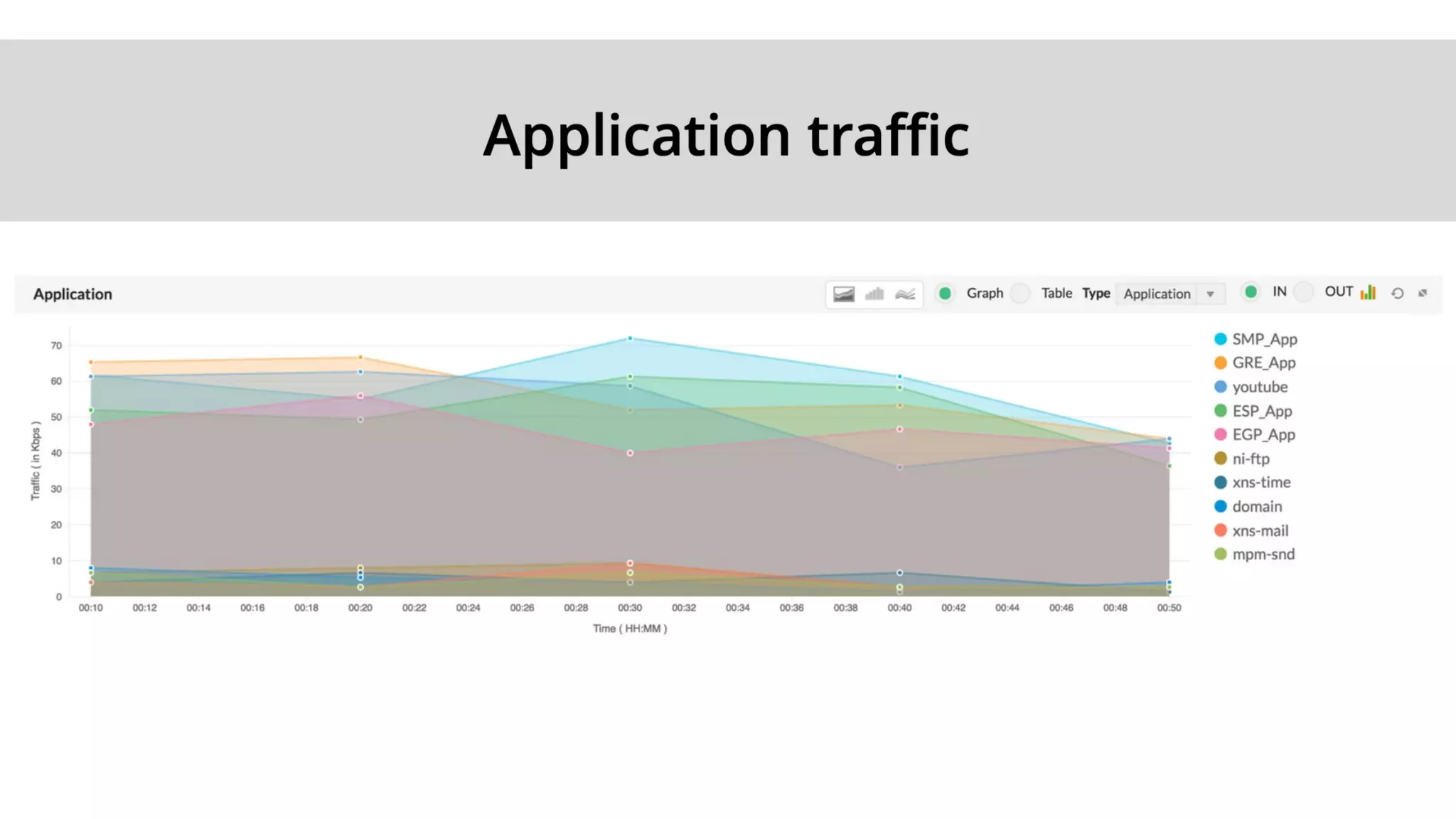1456x819 pixels.
Task: Switch to the line chart view icon
Action: (x=905, y=294)
